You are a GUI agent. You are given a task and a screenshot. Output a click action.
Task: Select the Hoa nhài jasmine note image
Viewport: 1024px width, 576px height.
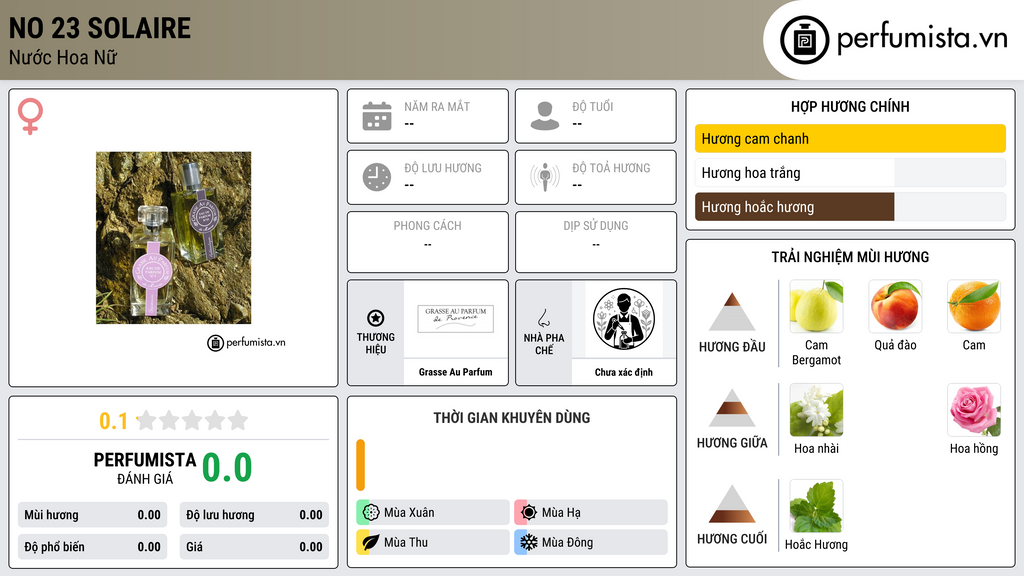coord(816,410)
